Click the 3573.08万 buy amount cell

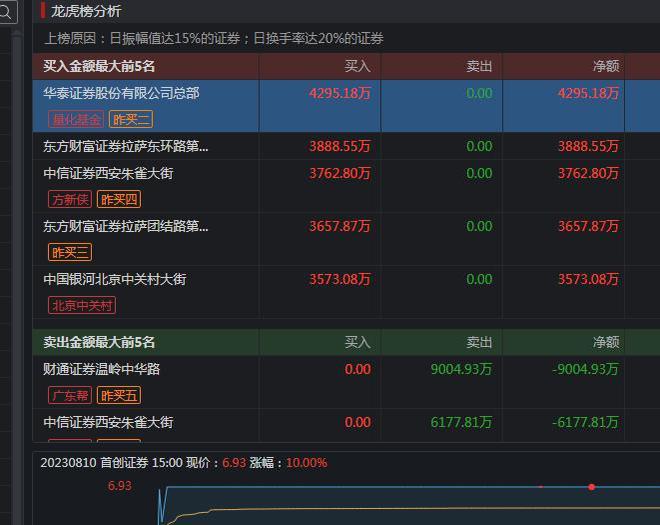tap(340, 279)
